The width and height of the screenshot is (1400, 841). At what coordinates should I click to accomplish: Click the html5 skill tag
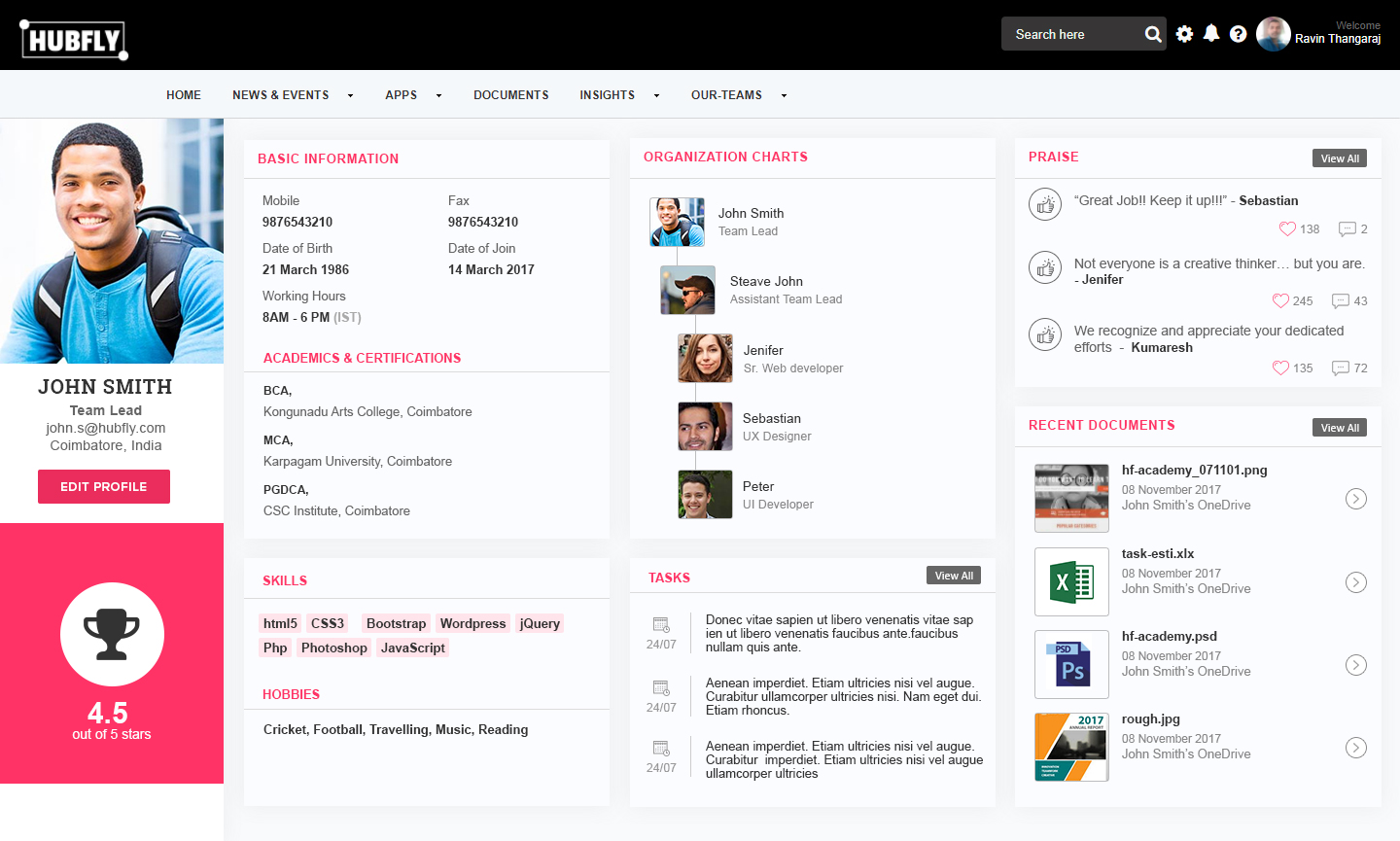point(280,623)
